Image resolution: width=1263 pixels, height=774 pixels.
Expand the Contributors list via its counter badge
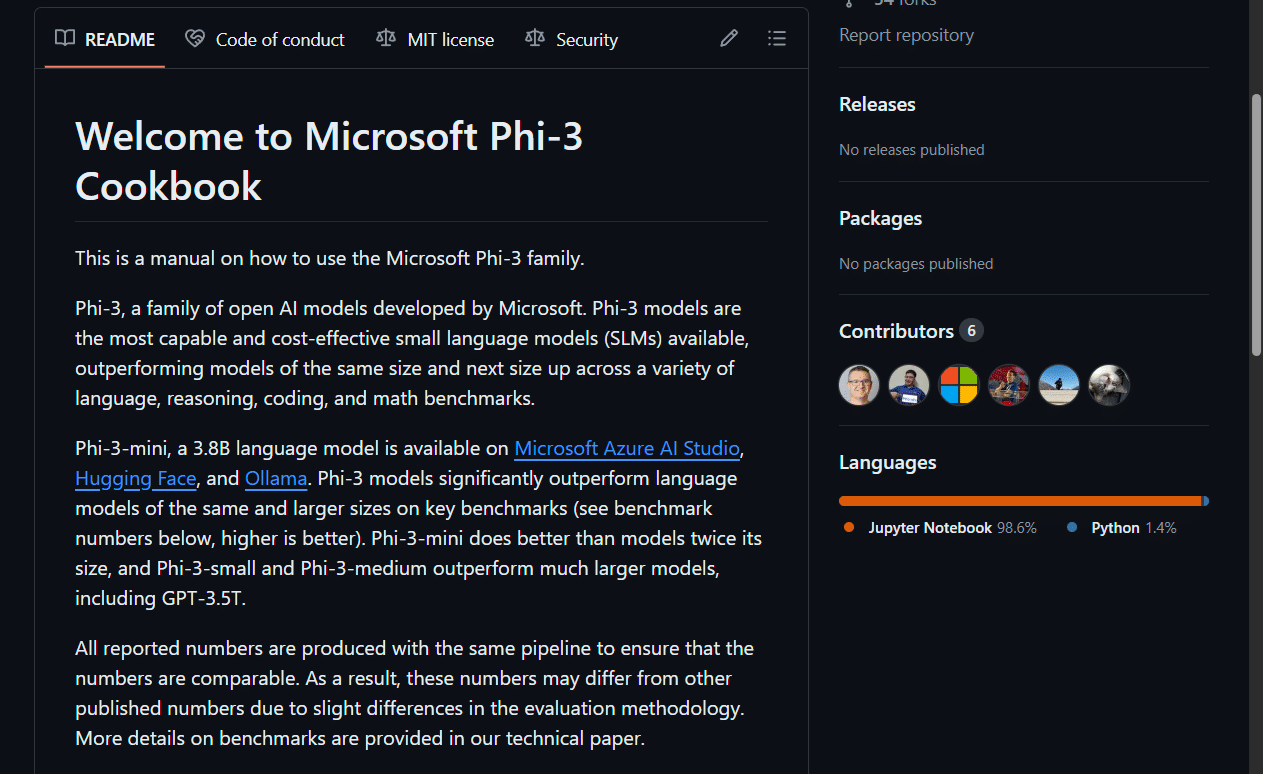click(x=970, y=330)
